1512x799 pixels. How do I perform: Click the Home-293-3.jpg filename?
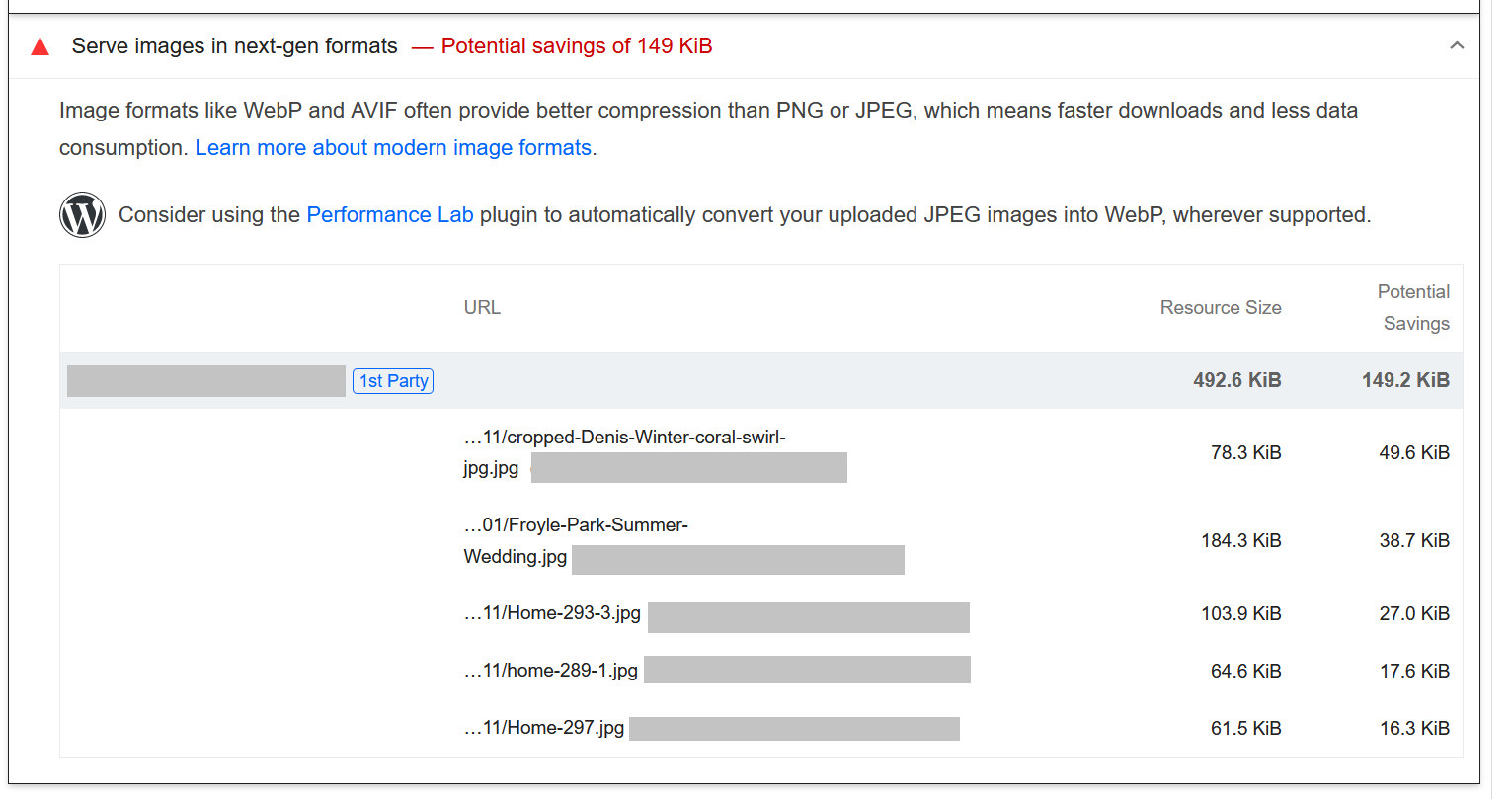pyautogui.click(x=551, y=612)
